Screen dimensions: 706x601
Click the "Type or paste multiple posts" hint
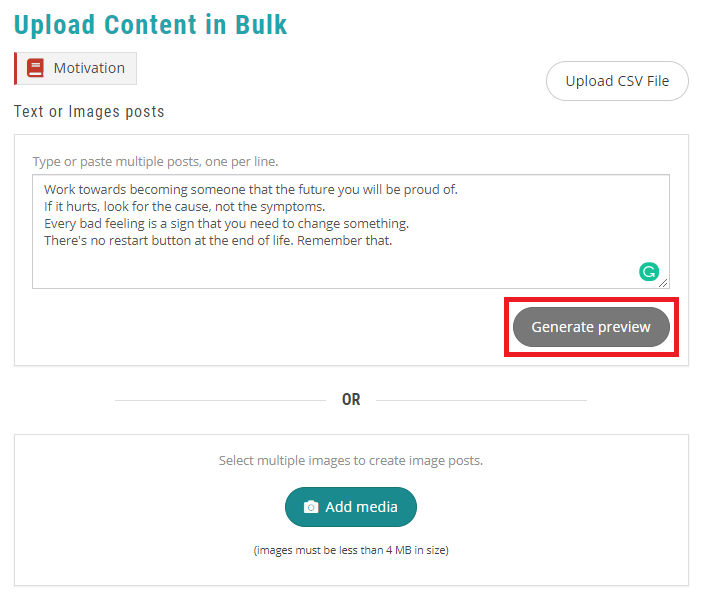tap(155, 161)
